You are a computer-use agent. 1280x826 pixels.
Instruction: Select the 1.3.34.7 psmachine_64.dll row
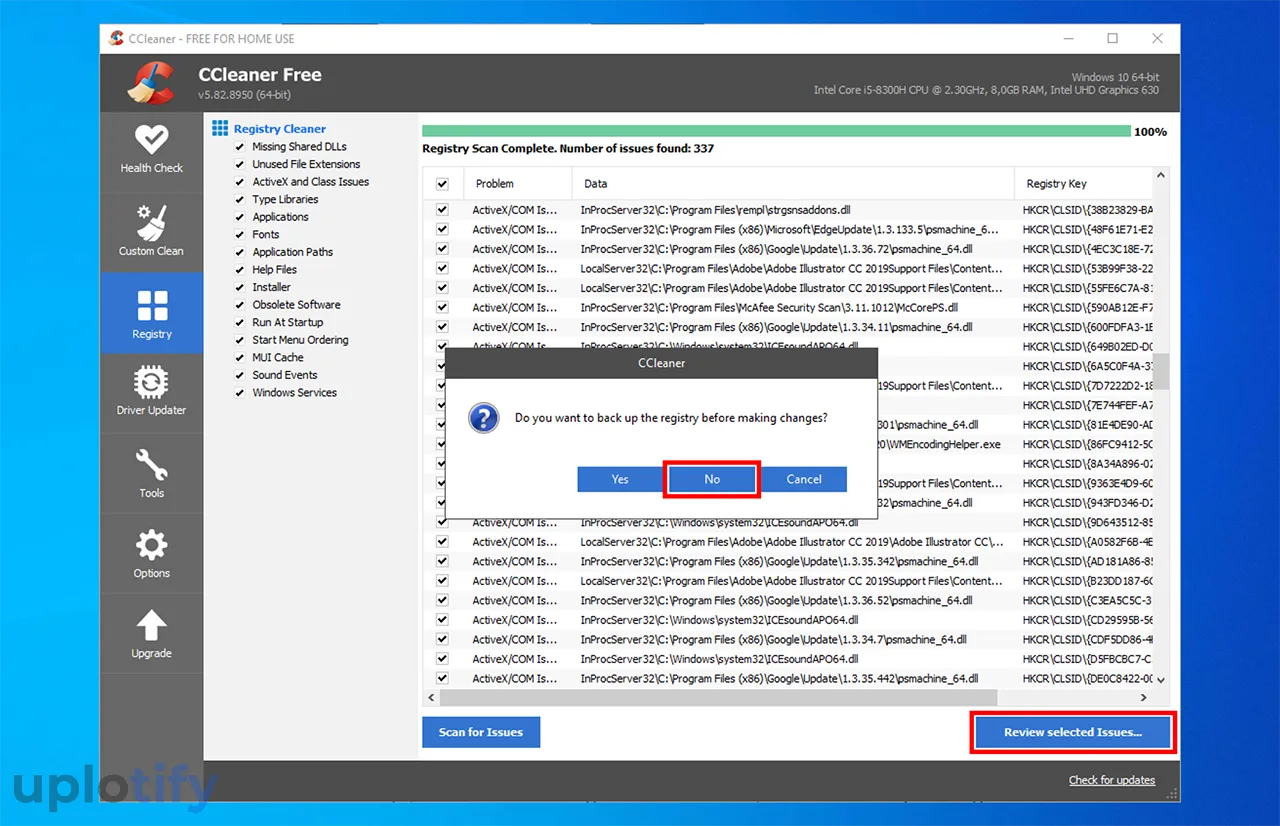pos(774,639)
